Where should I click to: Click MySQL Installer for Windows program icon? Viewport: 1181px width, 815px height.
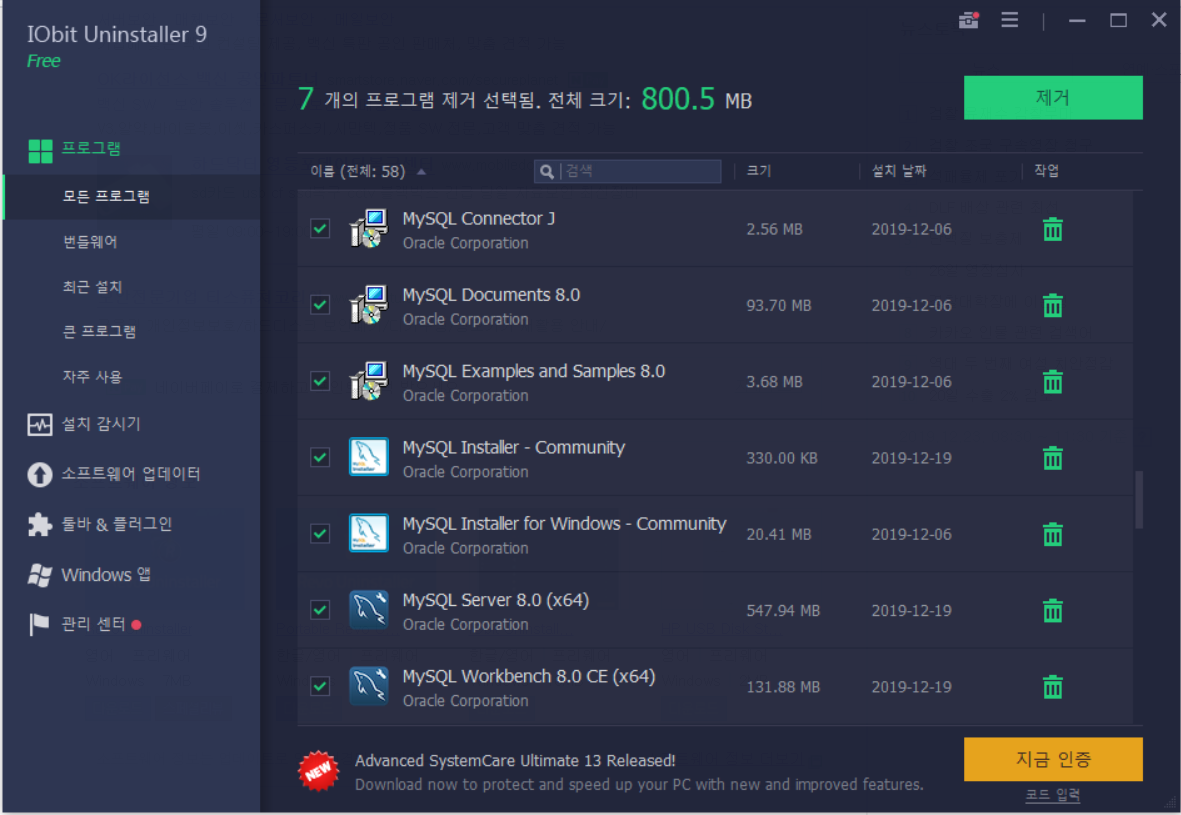(x=368, y=533)
